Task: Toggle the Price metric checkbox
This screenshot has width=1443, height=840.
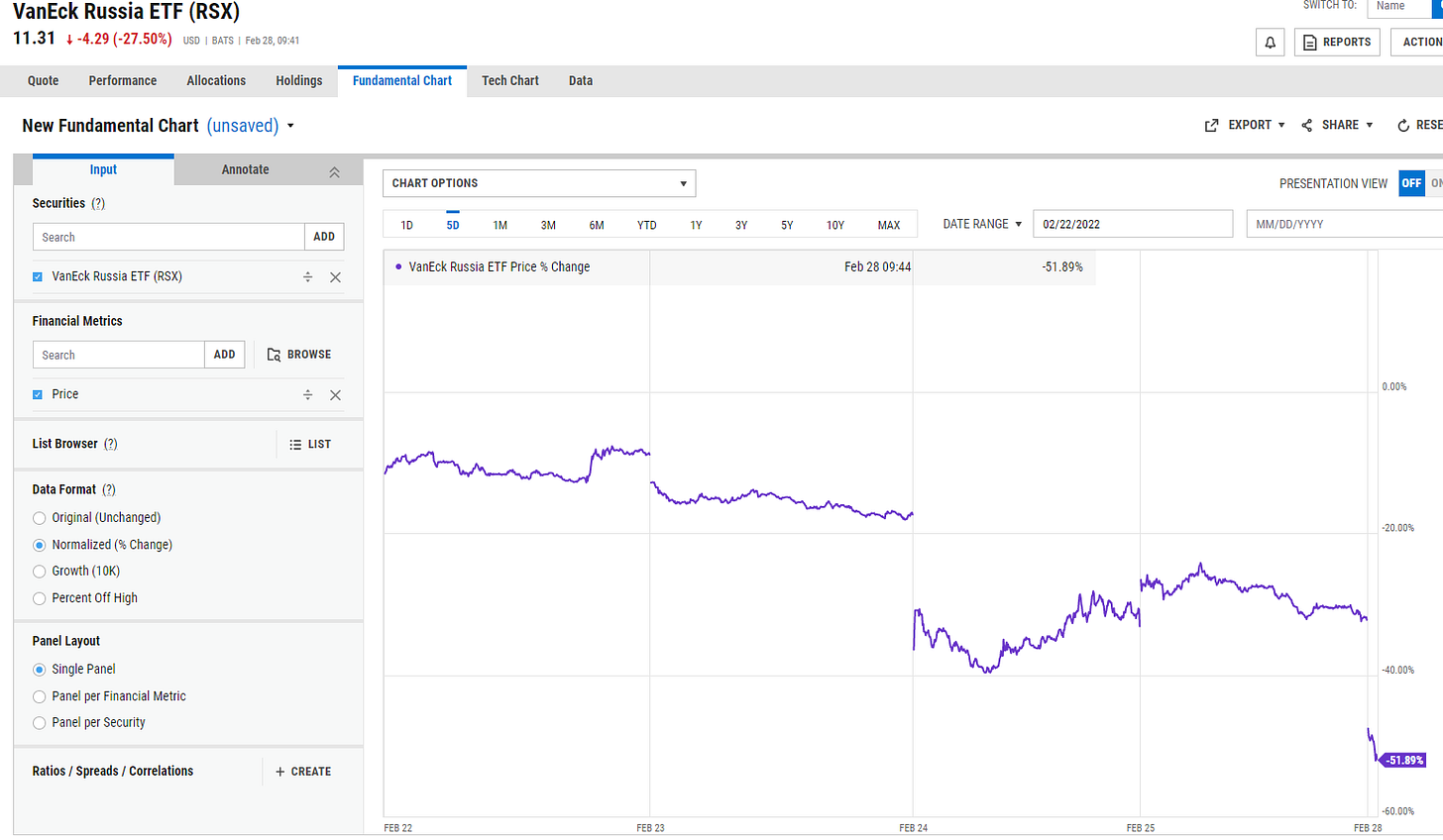Action: 38,394
